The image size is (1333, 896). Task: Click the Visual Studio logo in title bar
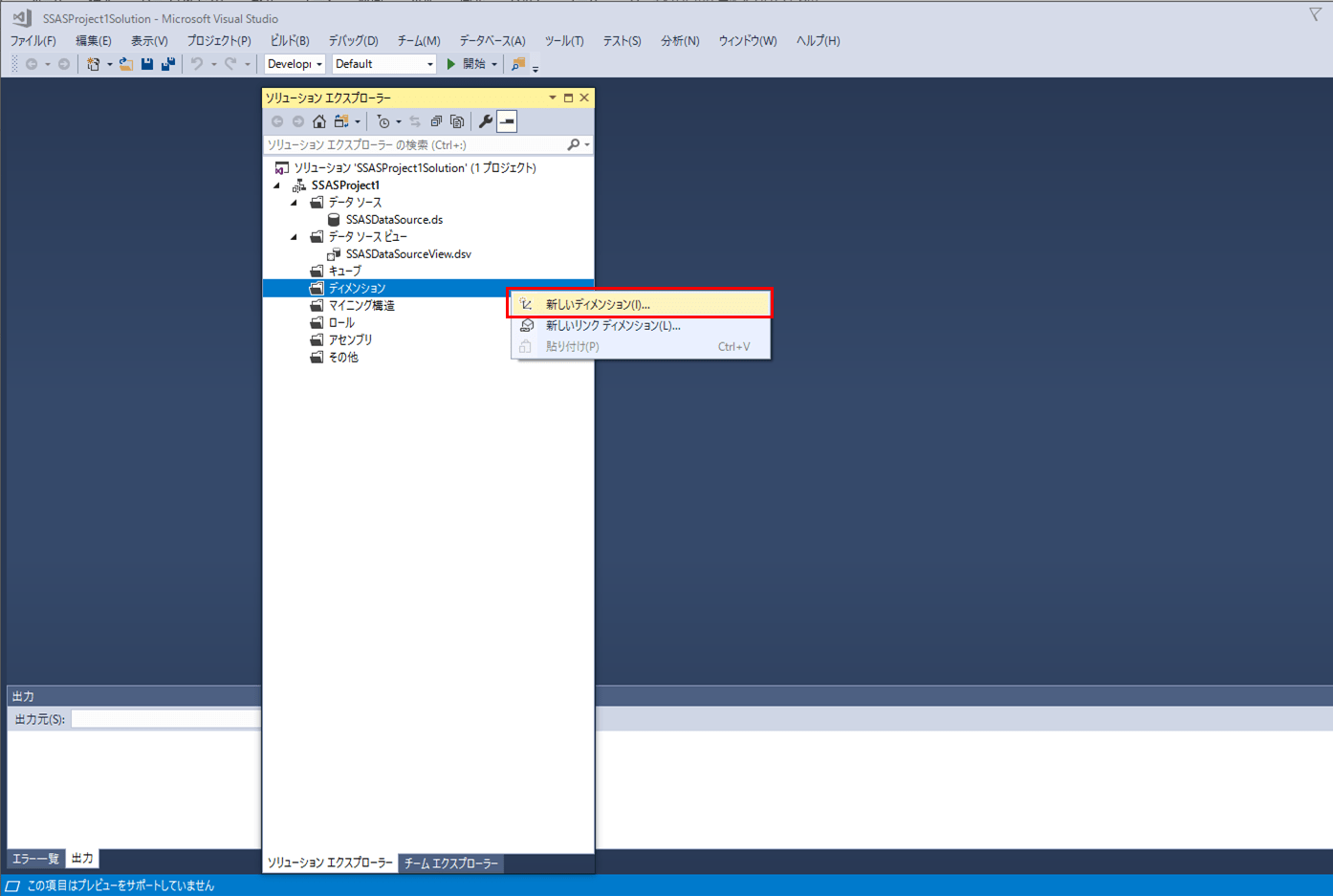21,18
